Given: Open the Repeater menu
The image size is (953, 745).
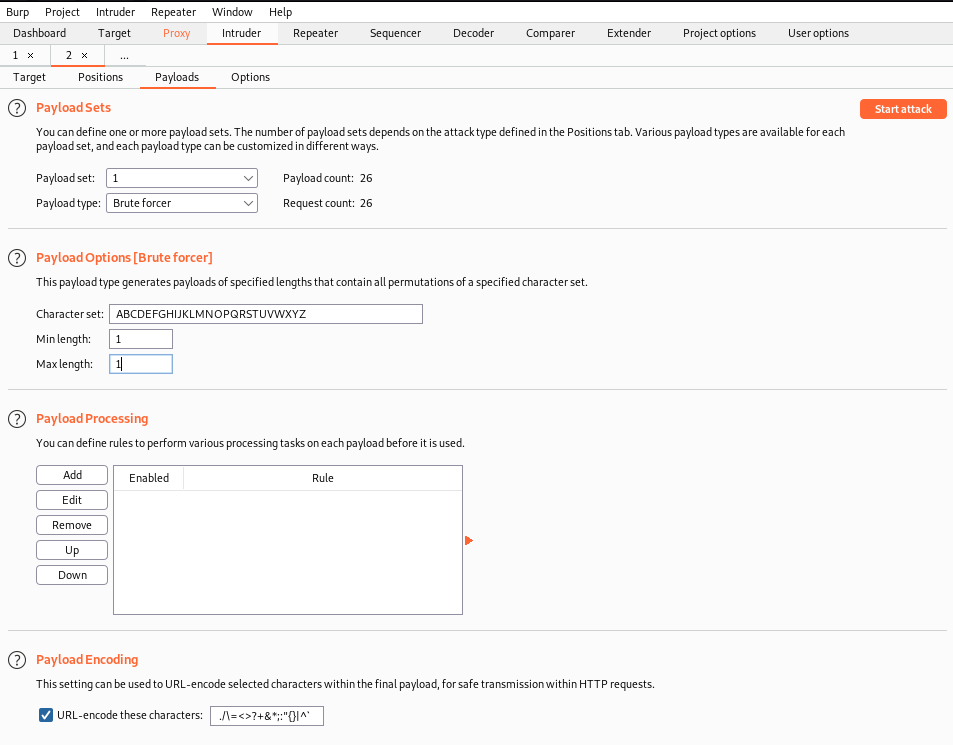Looking at the screenshot, I should point(173,12).
